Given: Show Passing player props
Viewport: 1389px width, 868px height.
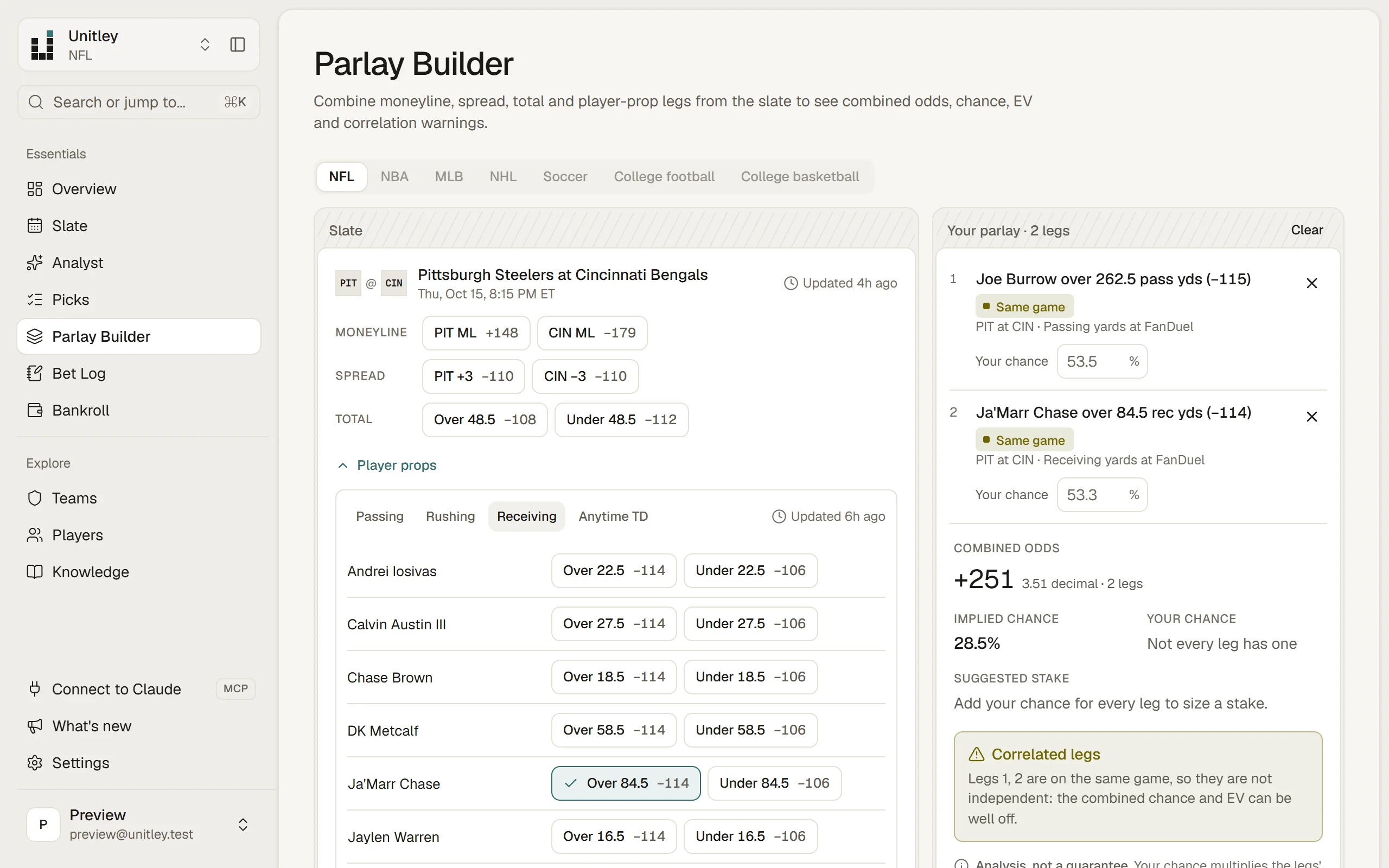Looking at the screenshot, I should tap(379, 516).
